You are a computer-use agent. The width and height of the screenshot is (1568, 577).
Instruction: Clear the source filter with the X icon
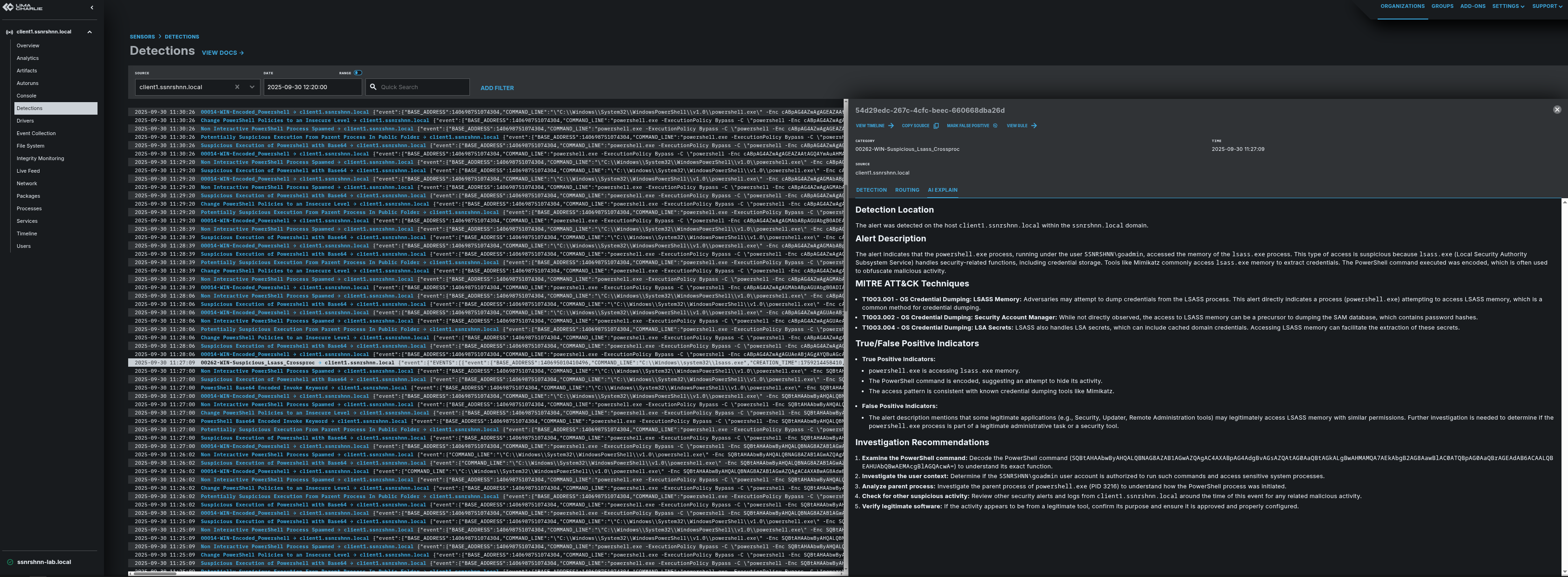tap(237, 87)
